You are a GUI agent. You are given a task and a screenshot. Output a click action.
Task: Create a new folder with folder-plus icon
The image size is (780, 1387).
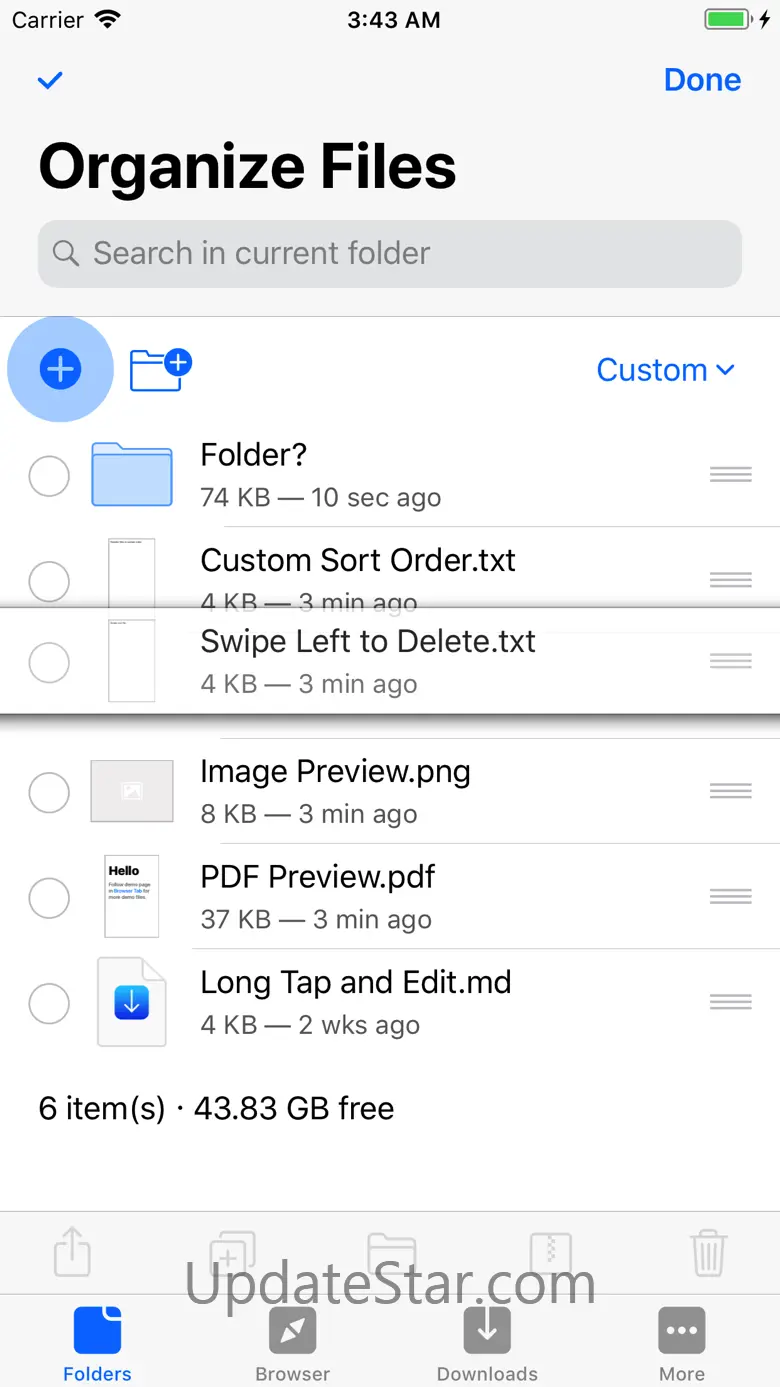[x=160, y=370]
